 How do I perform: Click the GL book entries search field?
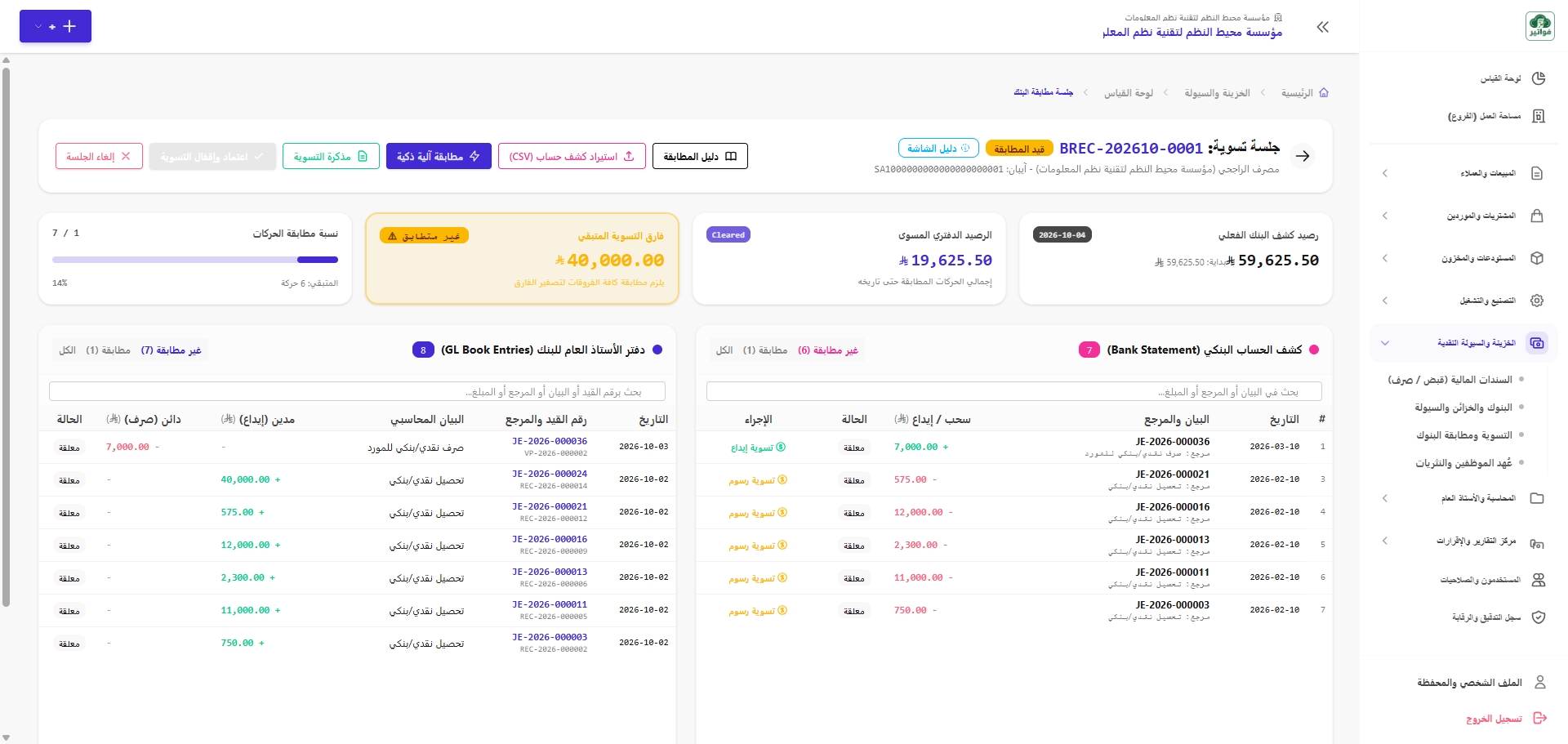click(x=357, y=391)
